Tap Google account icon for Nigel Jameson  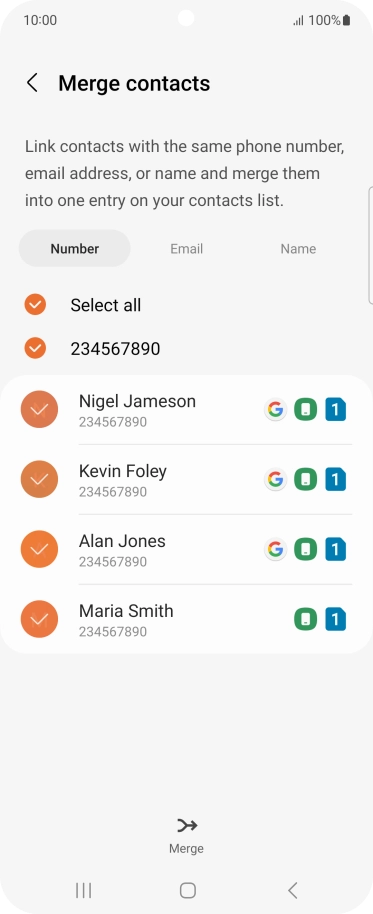click(x=275, y=410)
